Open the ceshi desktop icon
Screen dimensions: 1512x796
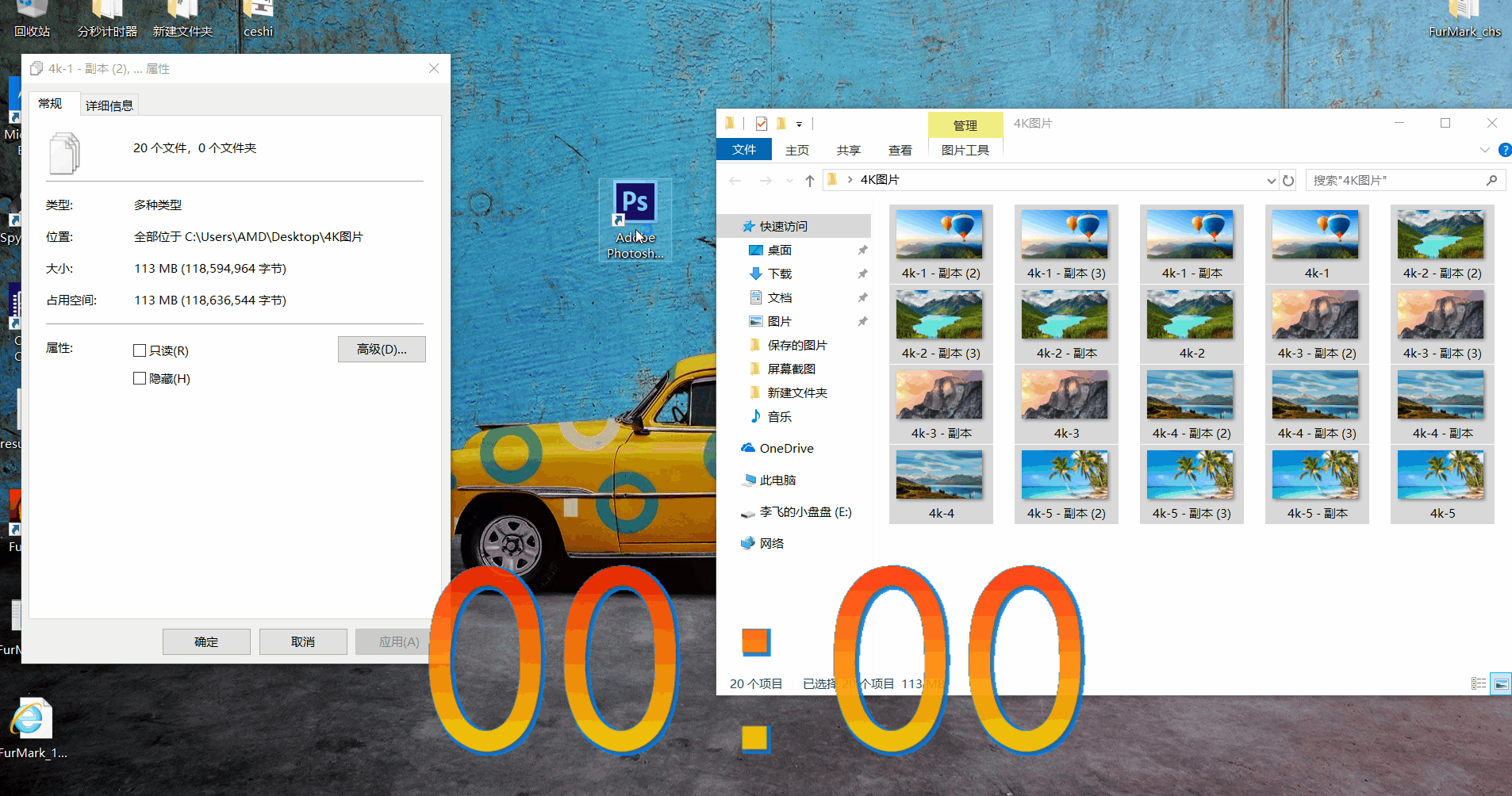point(258,19)
